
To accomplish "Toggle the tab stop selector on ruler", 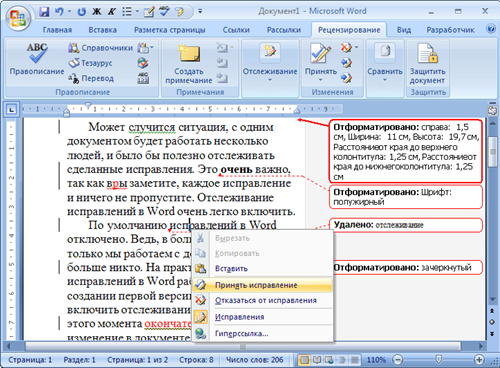I will click(11, 109).
